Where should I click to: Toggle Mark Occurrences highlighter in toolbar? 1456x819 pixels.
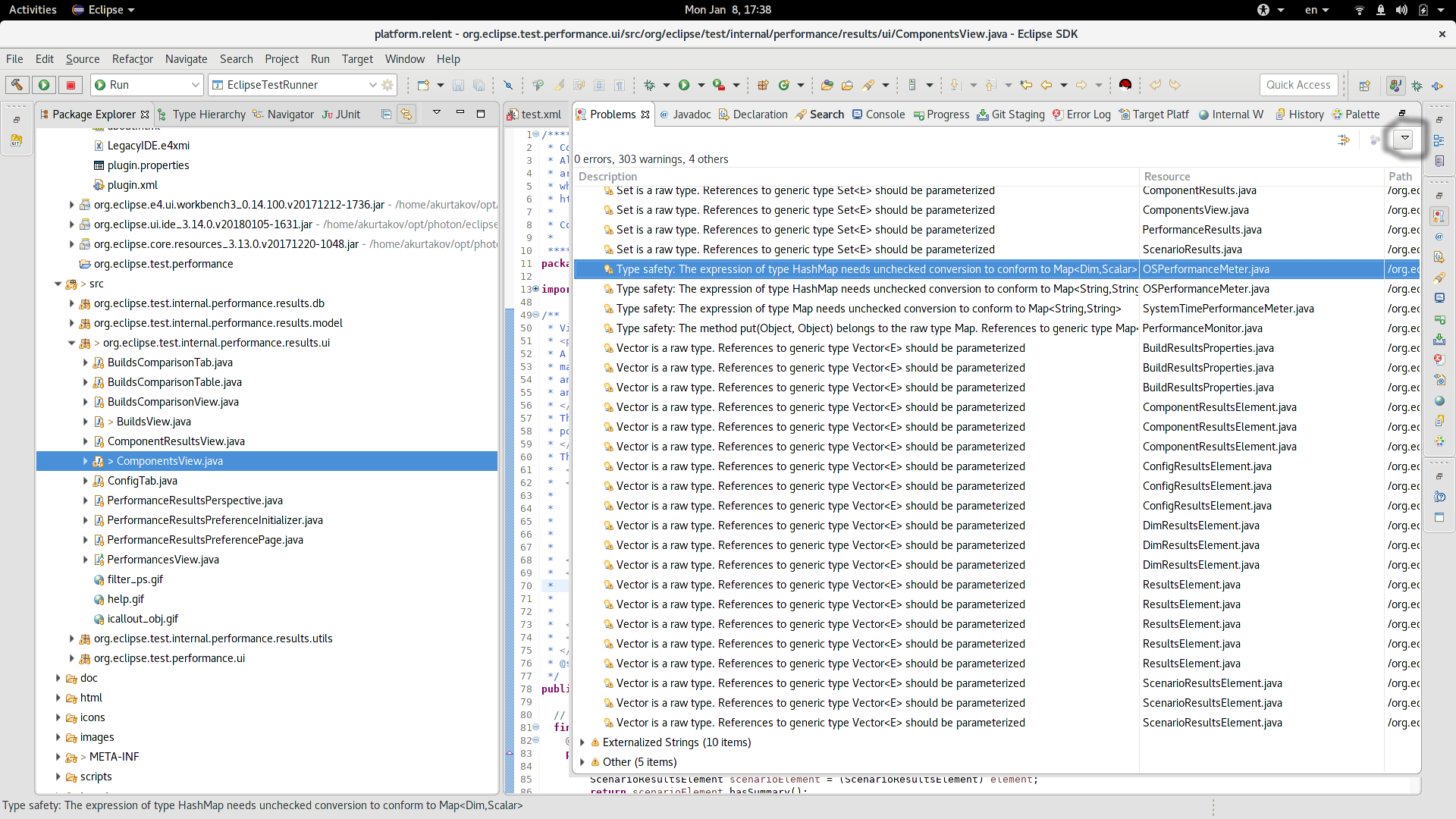click(559, 85)
